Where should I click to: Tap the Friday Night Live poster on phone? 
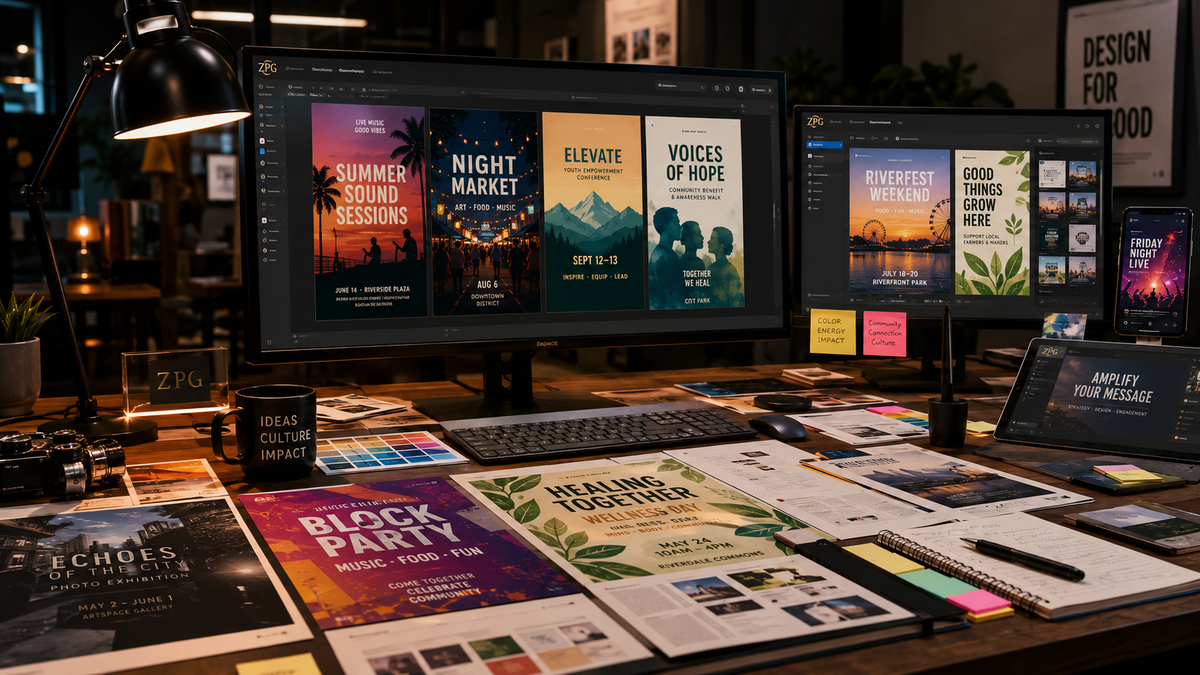tap(1153, 268)
